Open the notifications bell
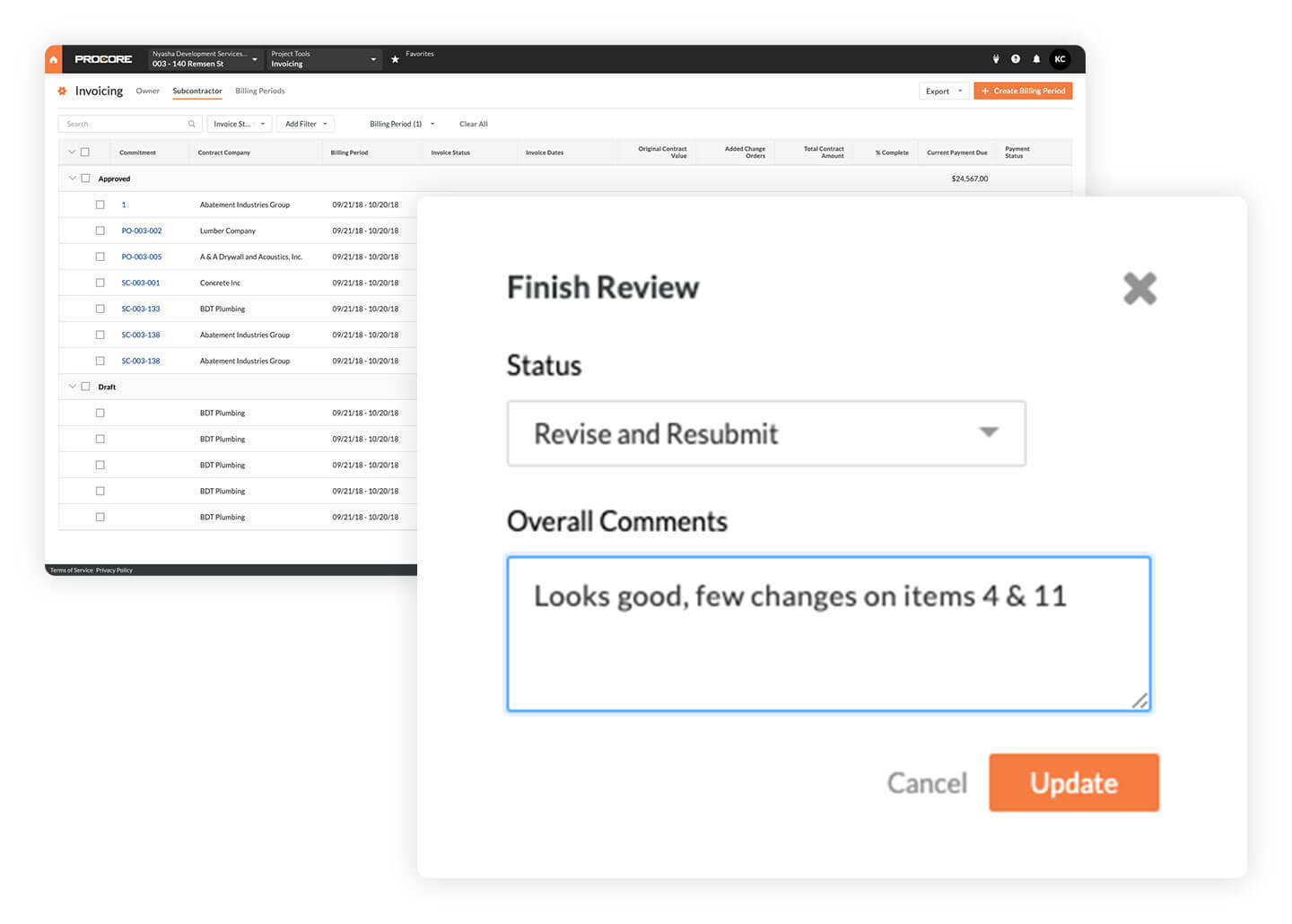 click(1036, 58)
